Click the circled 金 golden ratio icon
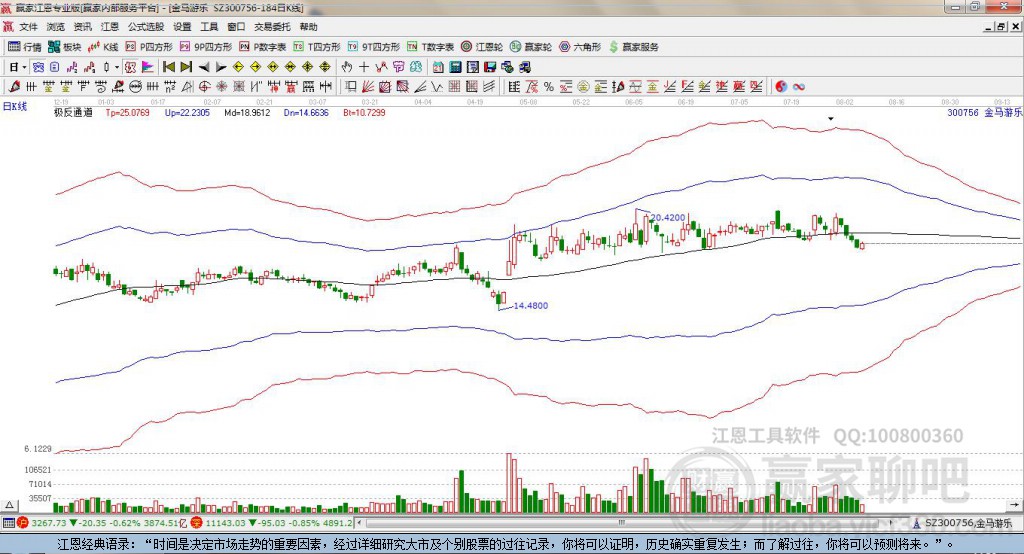Screen dimensions: 1024x554 click(x=583, y=87)
